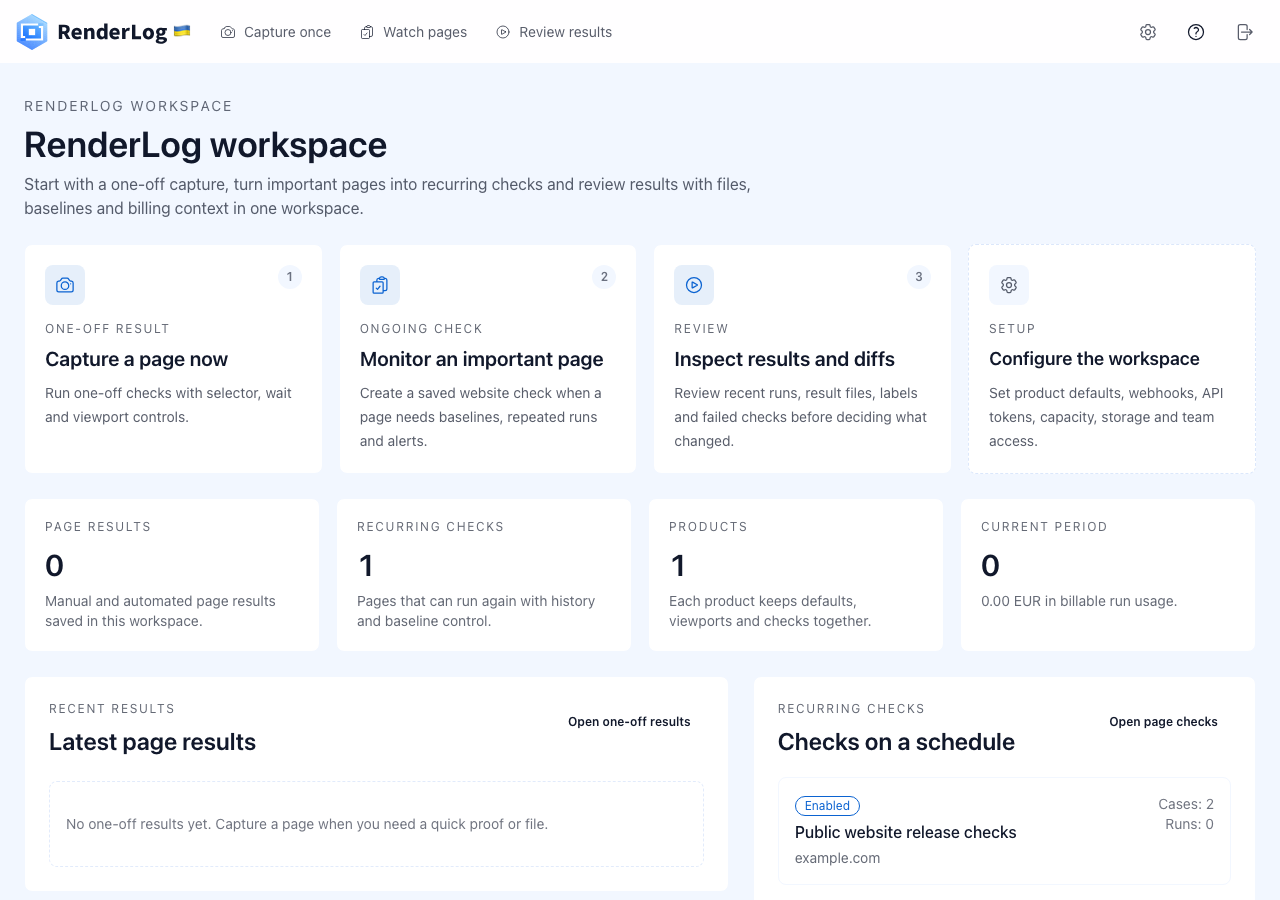Viewport: 1280px width, 900px height.
Task: Open the Inspect results and diffs card
Action: click(x=802, y=359)
